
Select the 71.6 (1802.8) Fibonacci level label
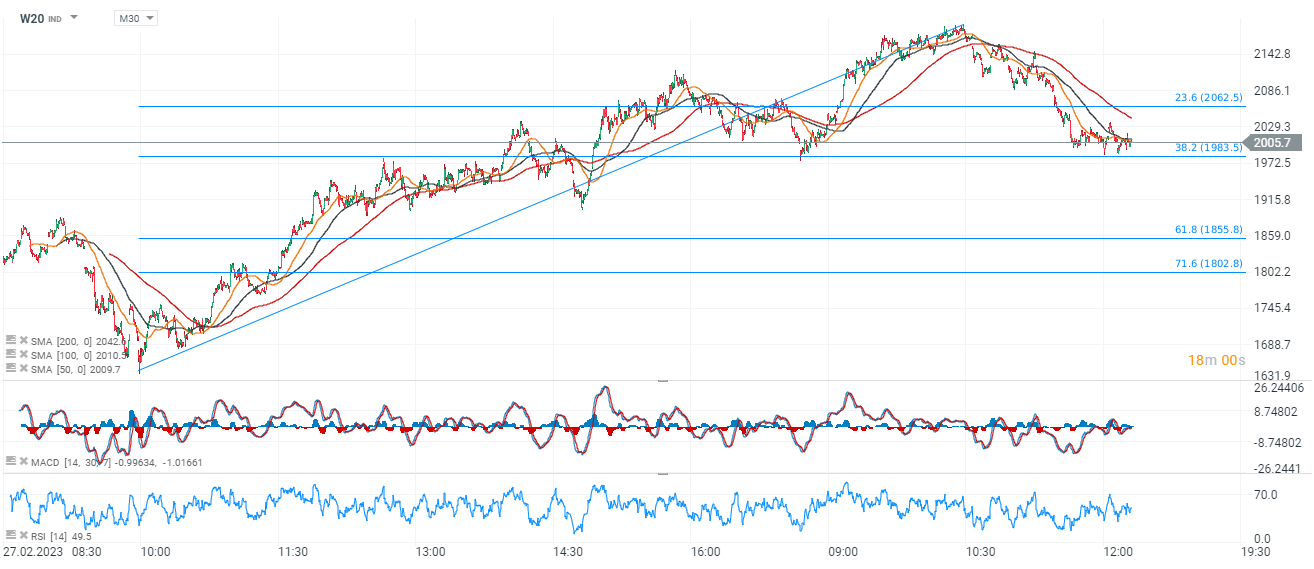1207,263
